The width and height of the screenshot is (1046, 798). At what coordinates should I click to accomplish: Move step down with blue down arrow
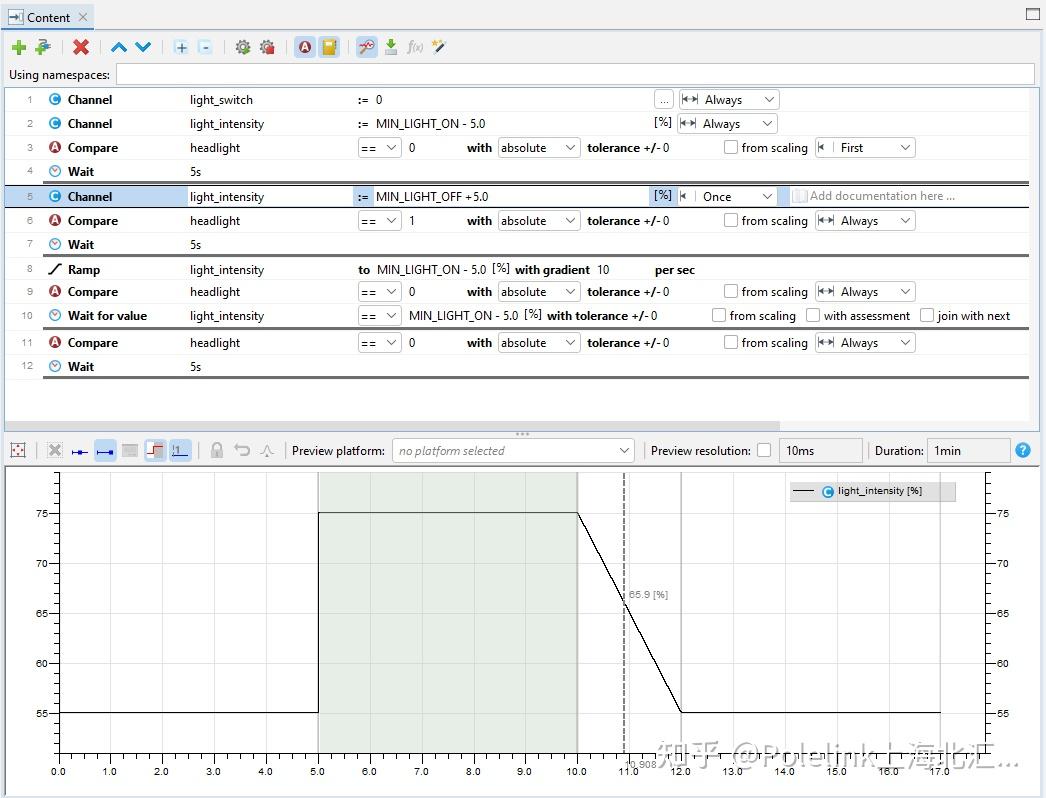pos(143,47)
